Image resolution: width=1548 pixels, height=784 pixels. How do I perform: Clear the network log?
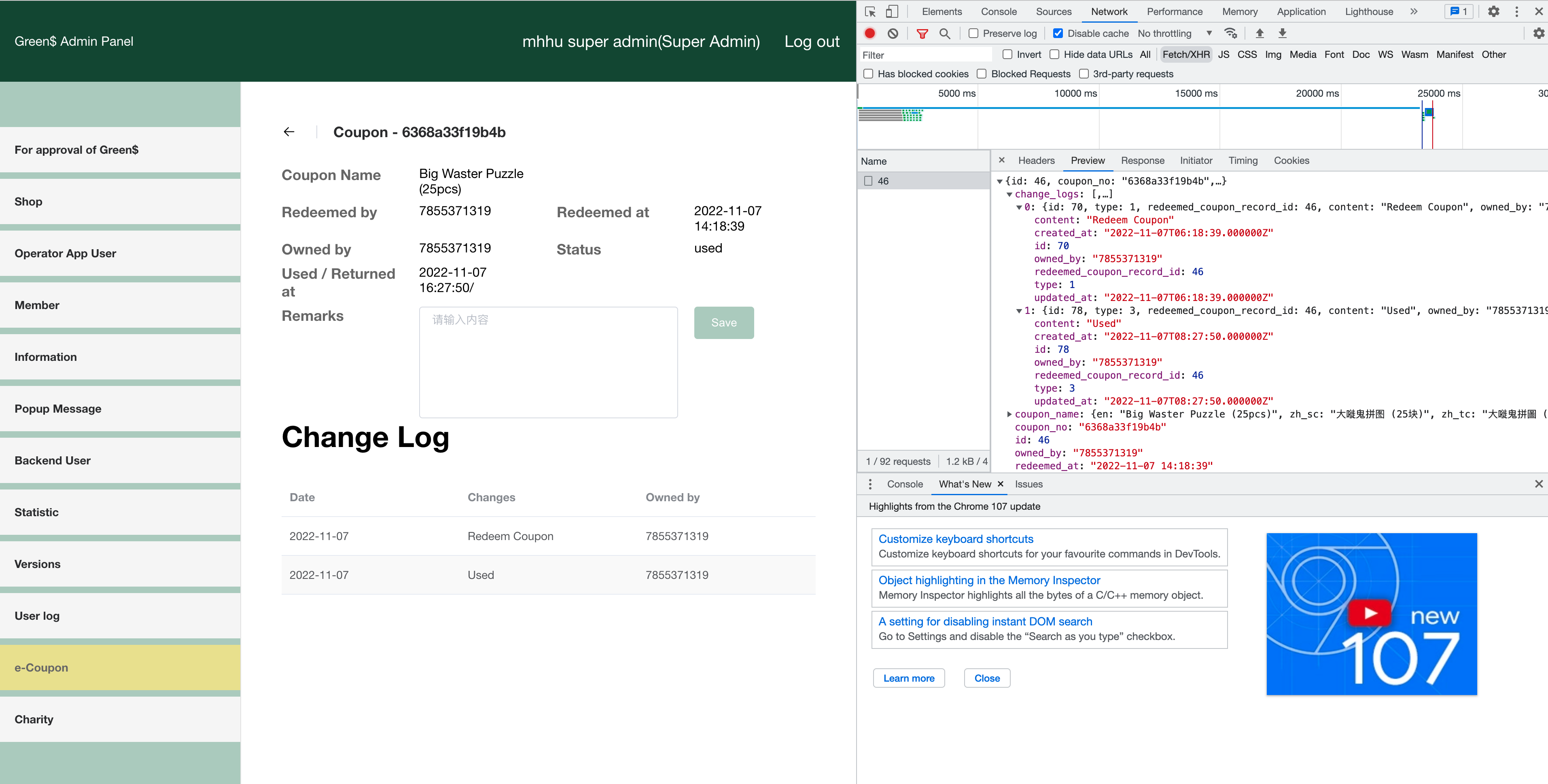click(x=893, y=34)
